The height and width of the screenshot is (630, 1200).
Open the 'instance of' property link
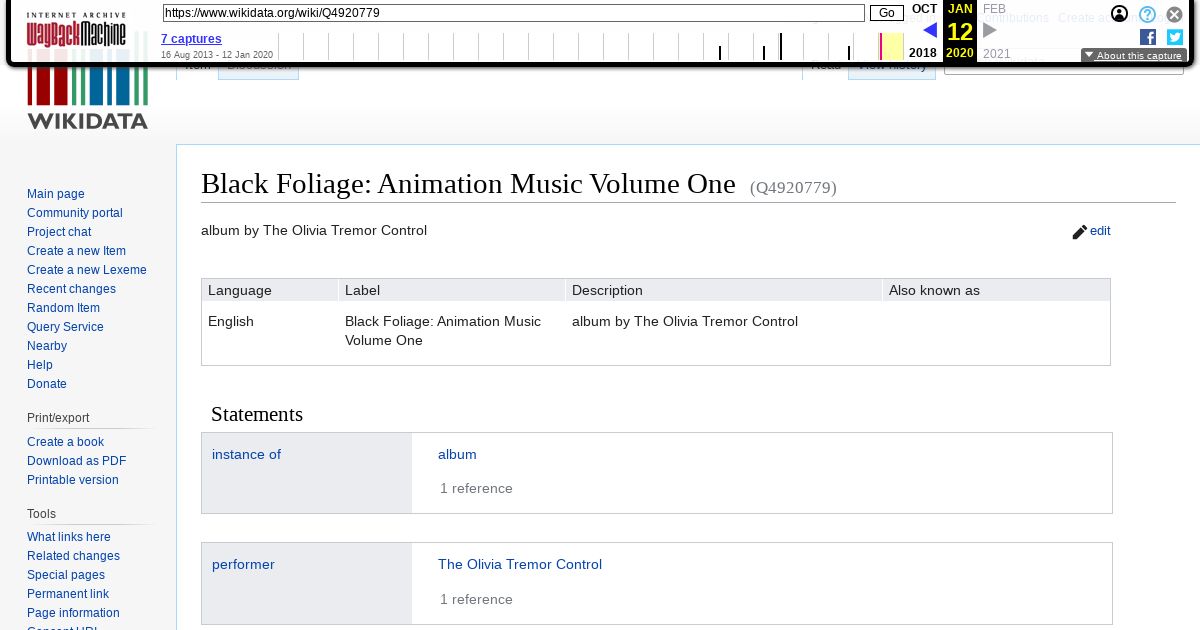(246, 454)
